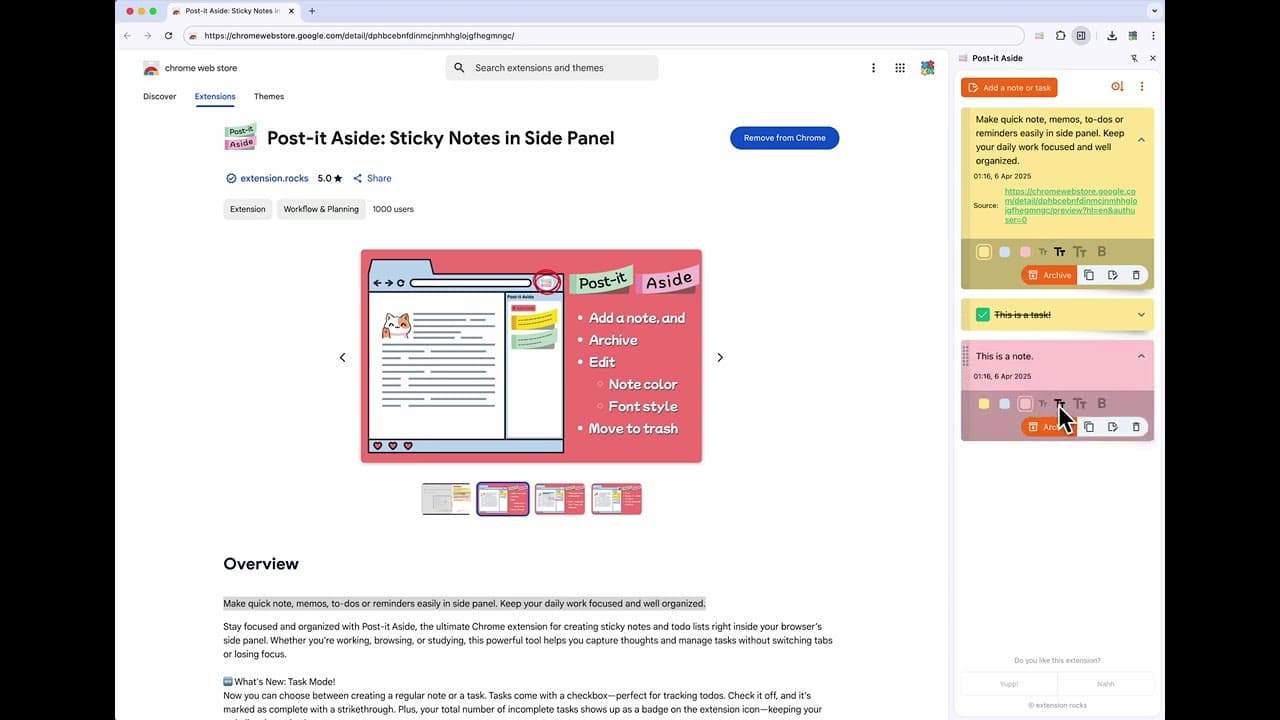Click copy icon on the yellow note
The height and width of the screenshot is (720, 1280).
1089,275
